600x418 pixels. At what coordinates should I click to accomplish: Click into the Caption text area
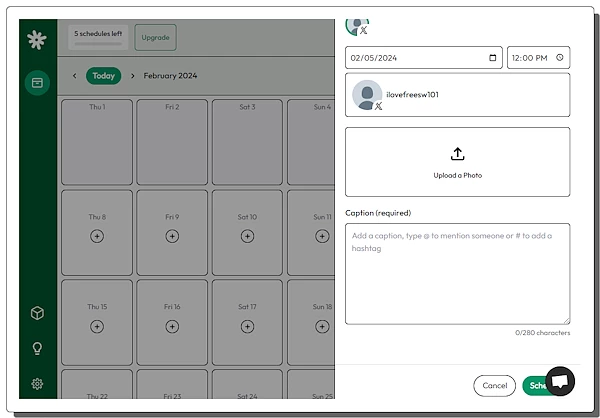[x=457, y=274]
